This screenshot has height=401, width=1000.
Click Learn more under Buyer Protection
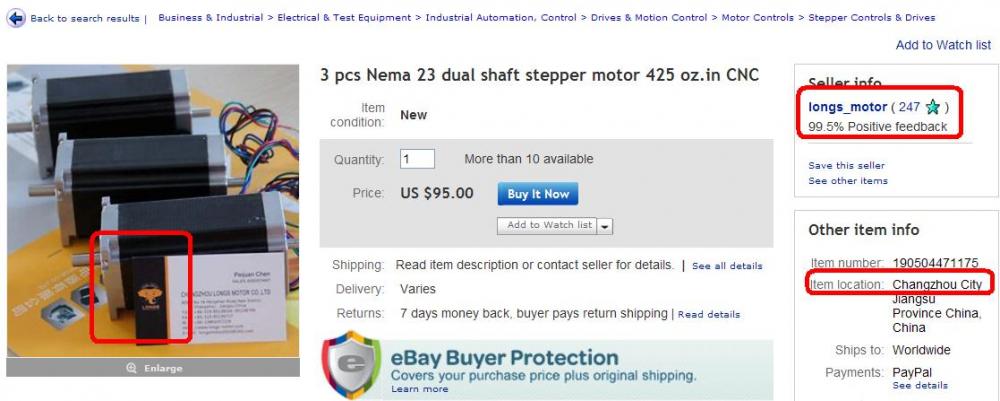[420, 389]
